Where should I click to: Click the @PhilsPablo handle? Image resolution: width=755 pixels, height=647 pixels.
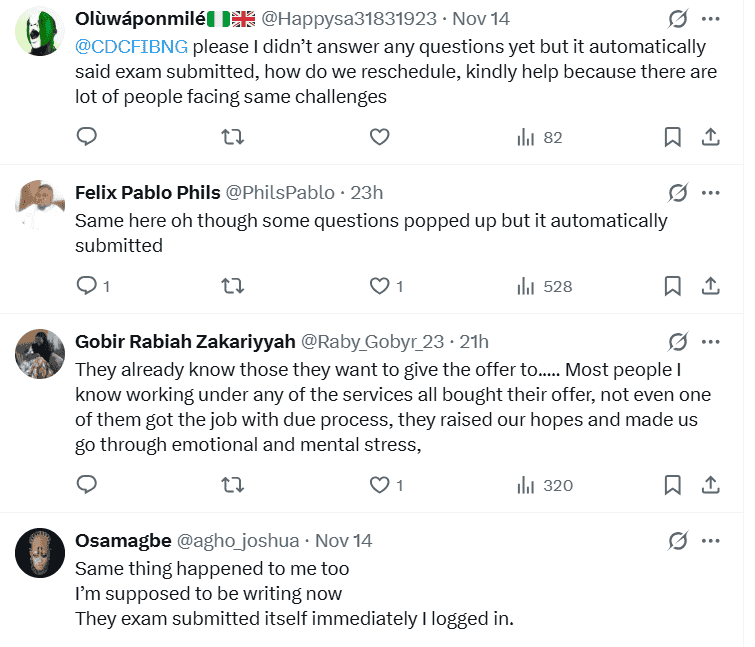pyautogui.click(x=280, y=193)
